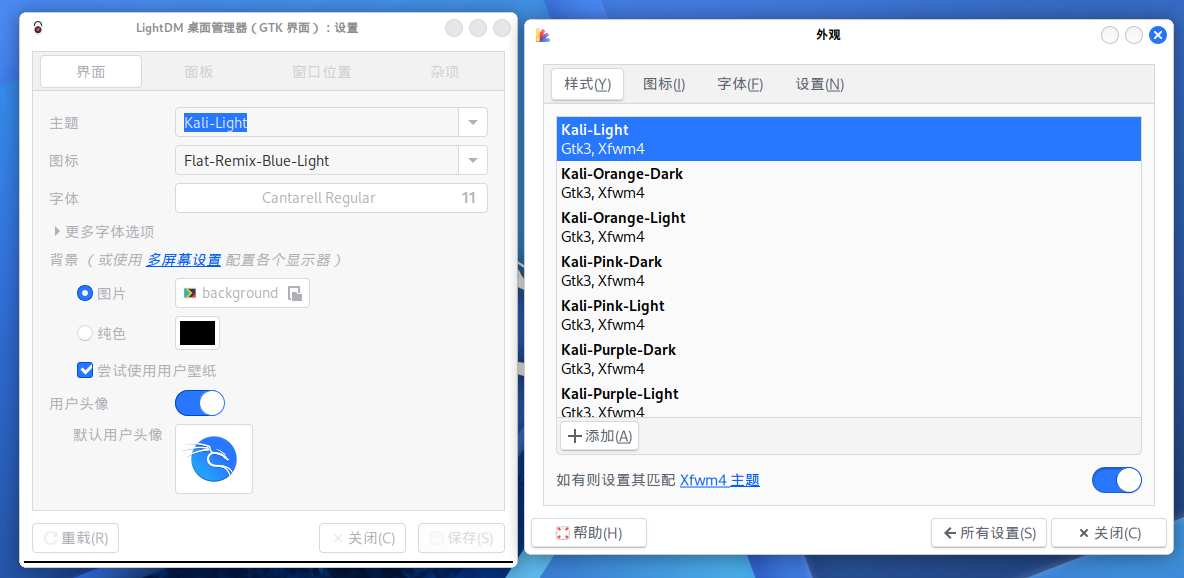Toggle the 用户头像 switch off
1184x578 pixels.
coord(200,403)
